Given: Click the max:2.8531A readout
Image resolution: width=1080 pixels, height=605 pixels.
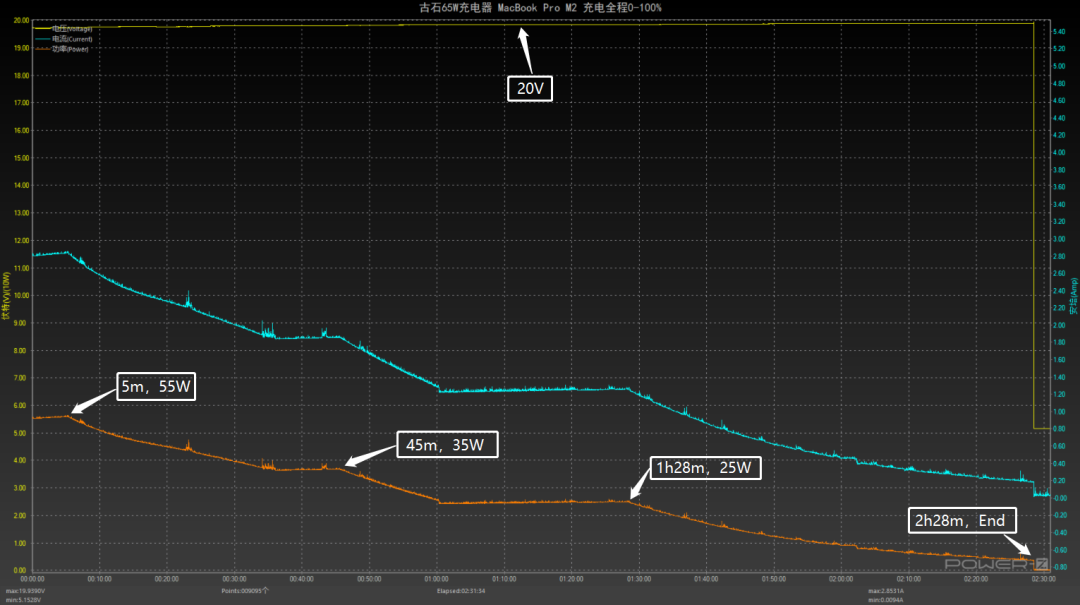Looking at the screenshot, I should (886, 591).
